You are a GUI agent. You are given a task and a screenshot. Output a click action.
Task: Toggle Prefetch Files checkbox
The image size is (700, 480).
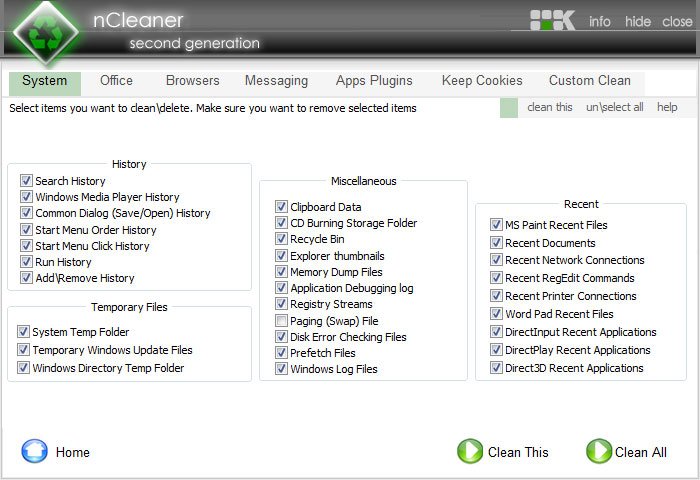click(x=281, y=352)
